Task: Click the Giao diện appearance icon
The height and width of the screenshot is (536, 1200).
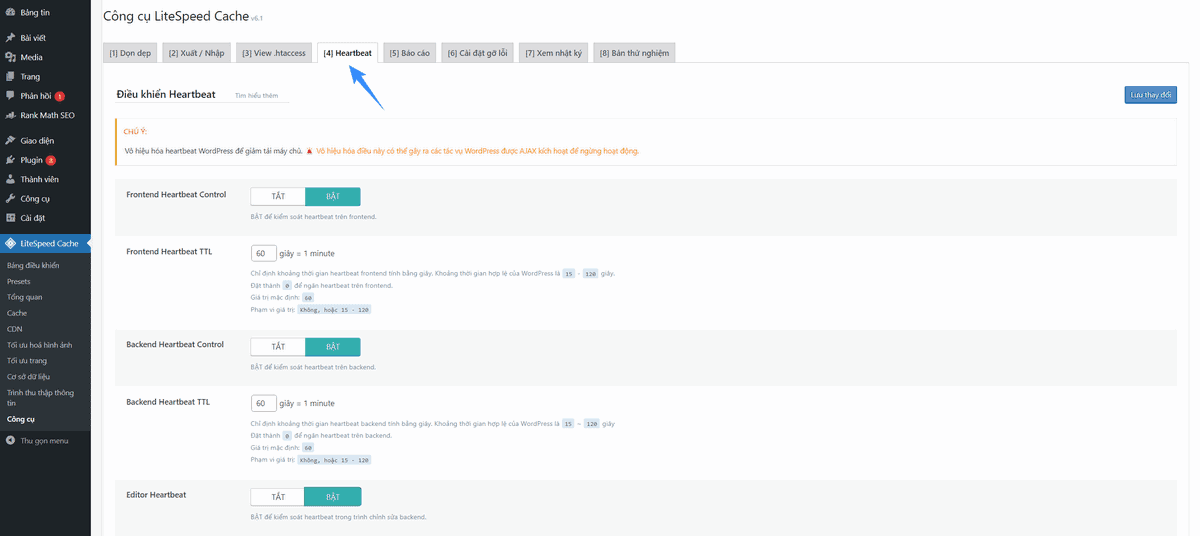Action: 10,141
